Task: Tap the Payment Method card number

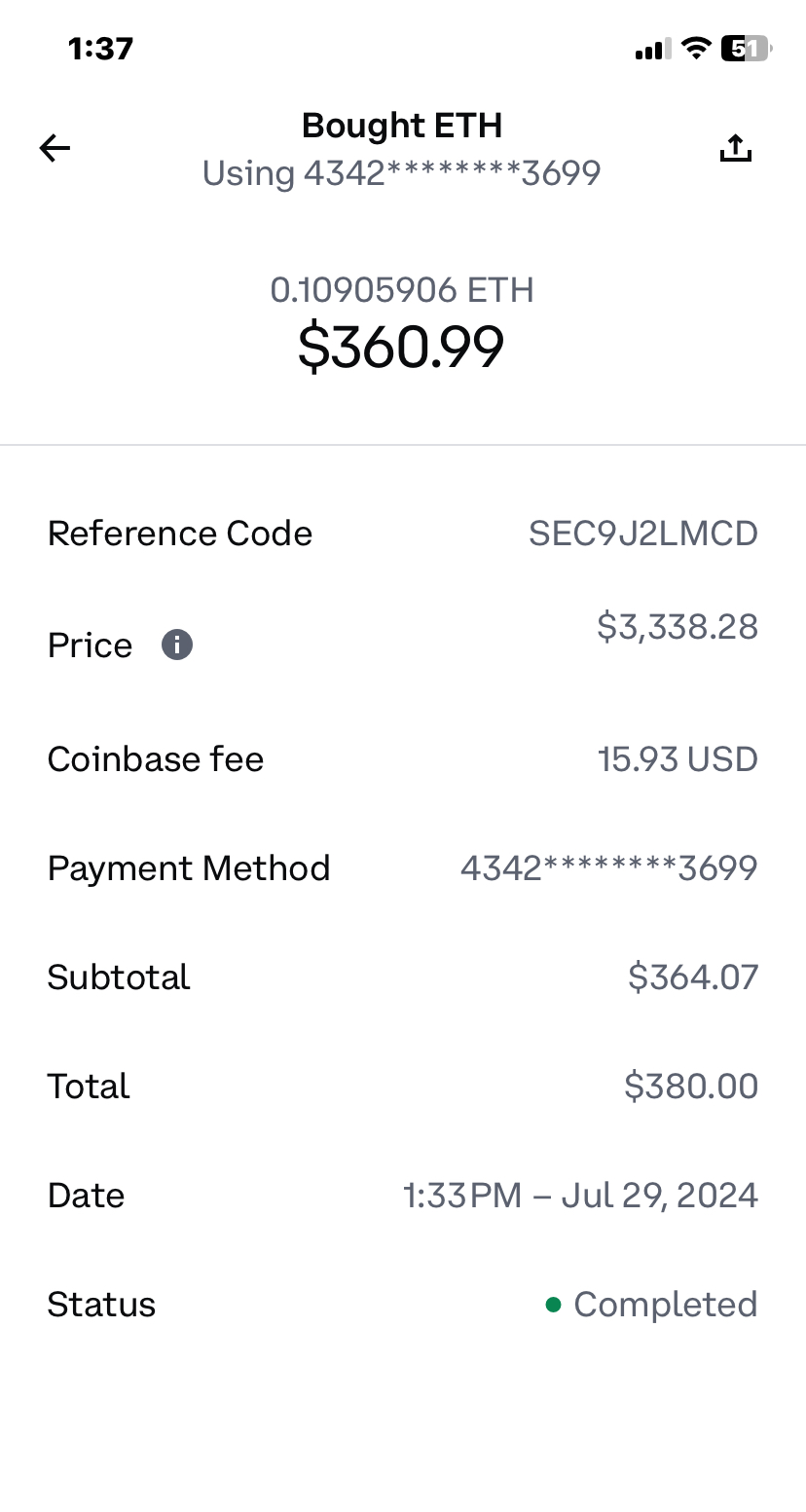Action: [x=609, y=868]
